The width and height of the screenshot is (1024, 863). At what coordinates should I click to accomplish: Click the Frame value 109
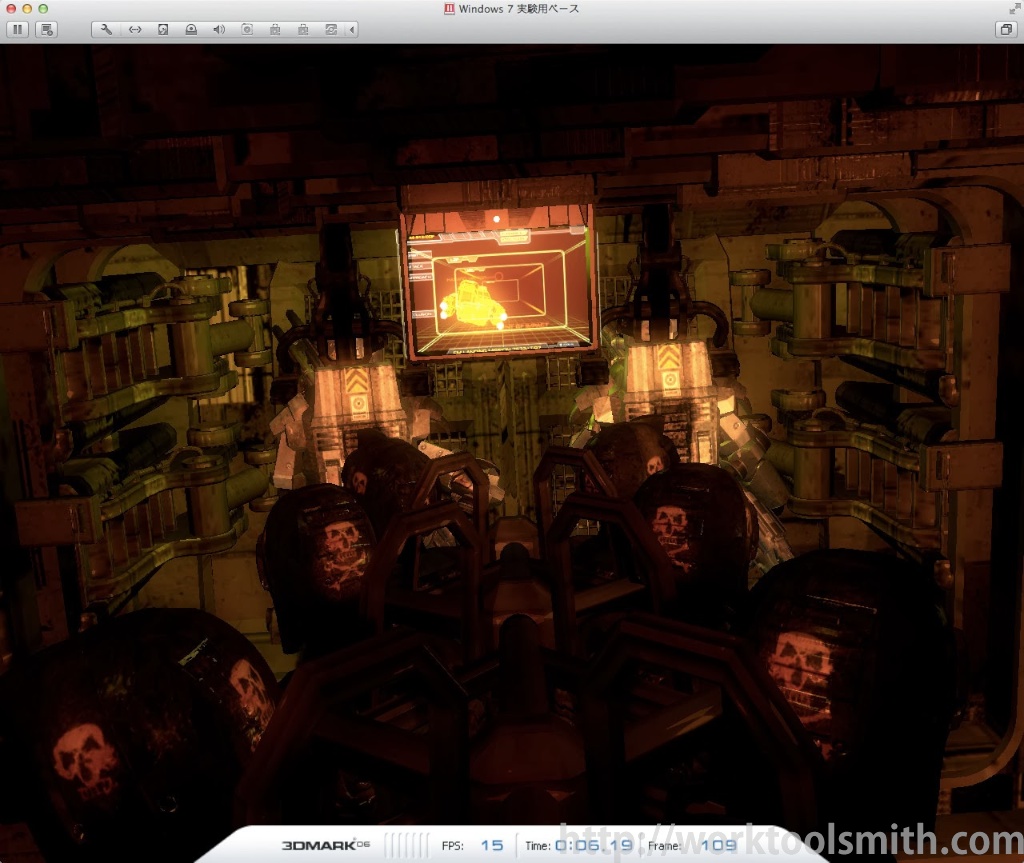point(718,845)
